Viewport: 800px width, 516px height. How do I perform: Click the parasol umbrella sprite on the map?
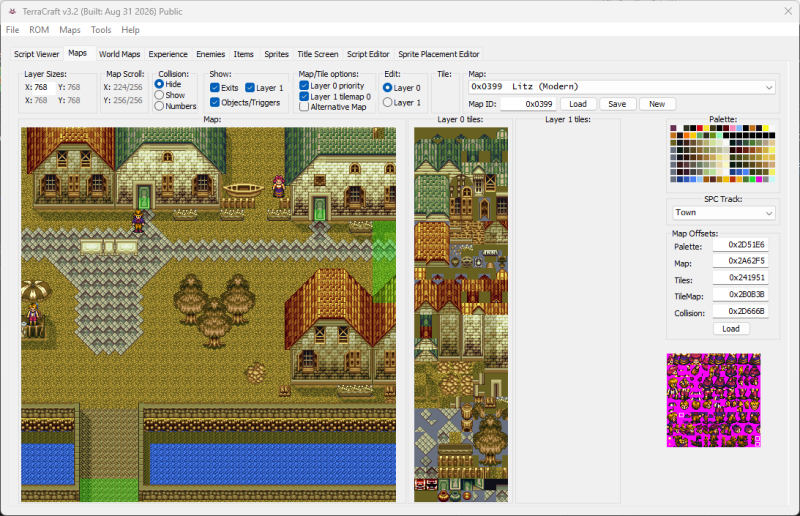point(35,290)
